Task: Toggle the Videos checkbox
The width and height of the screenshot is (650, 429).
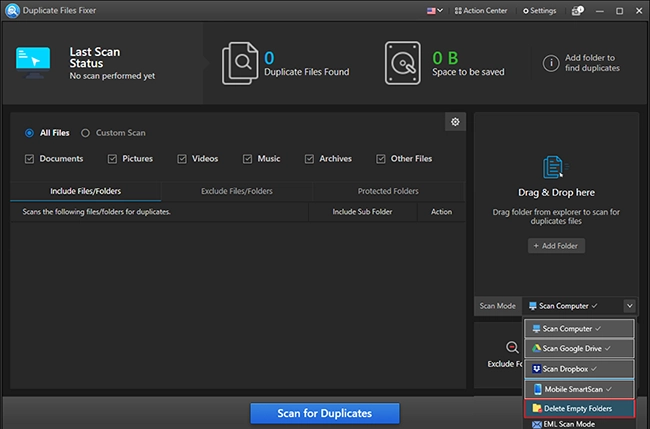Action: (182, 159)
